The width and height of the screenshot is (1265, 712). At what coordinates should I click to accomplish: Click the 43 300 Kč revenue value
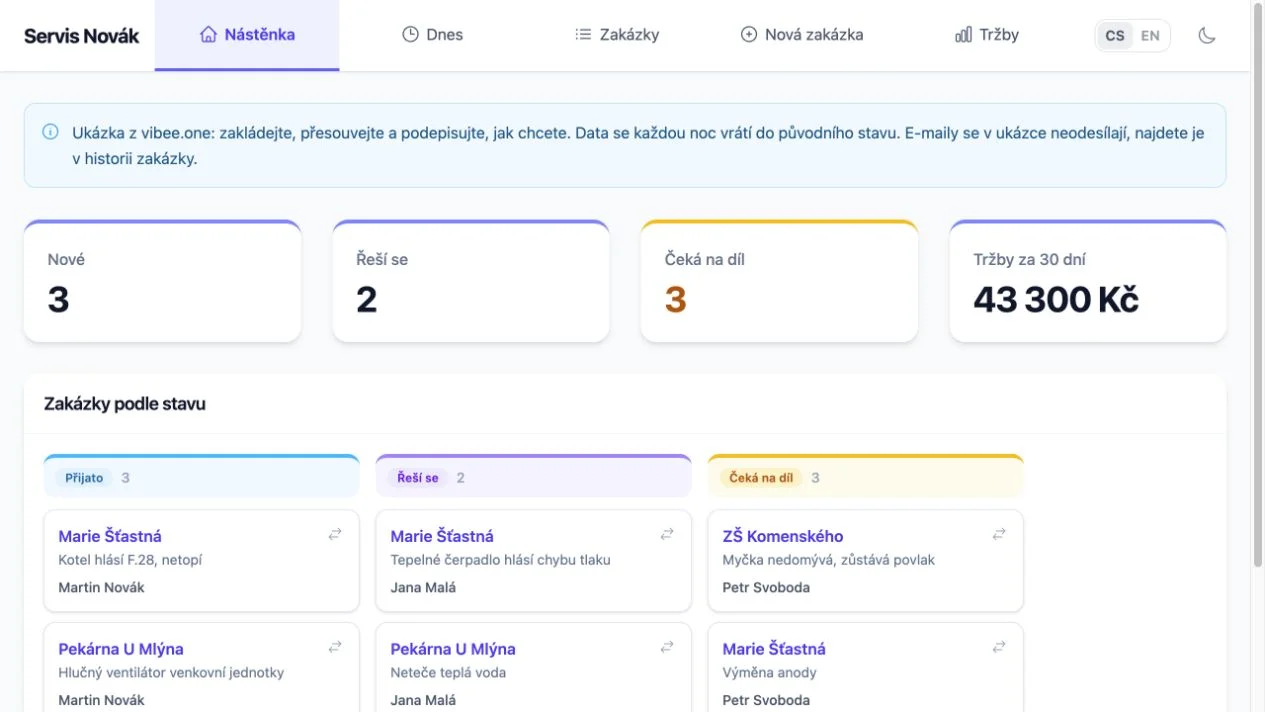coord(1056,299)
